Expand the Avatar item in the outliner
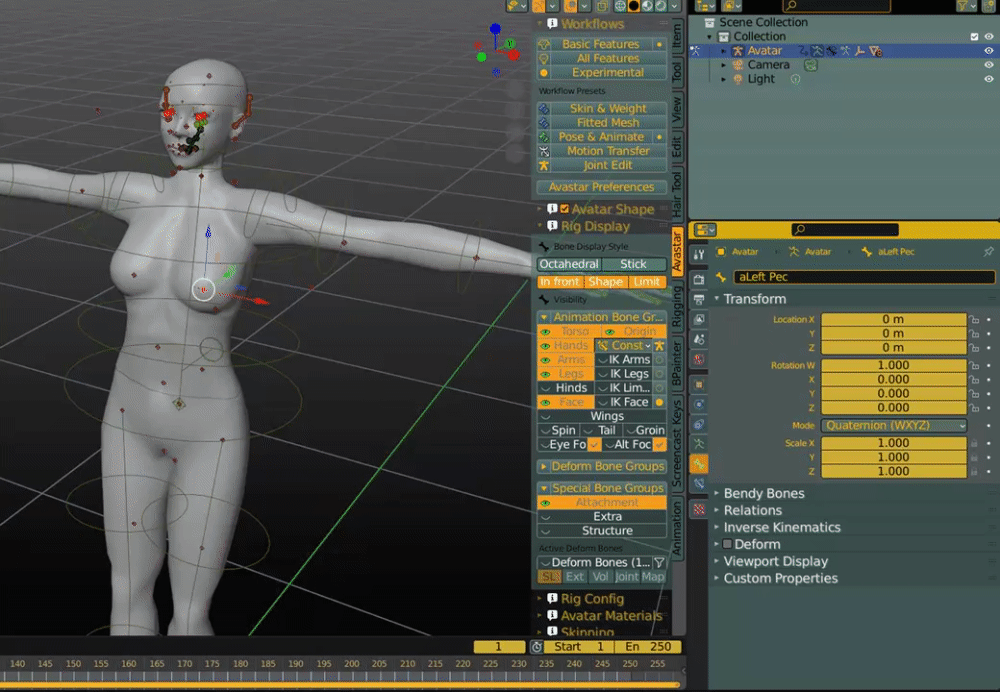The width and height of the screenshot is (1000, 692). pos(723,51)
